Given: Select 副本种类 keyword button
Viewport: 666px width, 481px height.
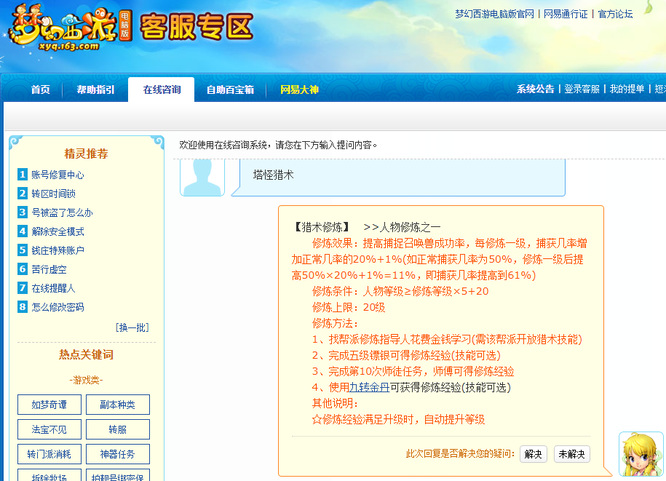Looking at the screenshot, I should click(118, 405).
